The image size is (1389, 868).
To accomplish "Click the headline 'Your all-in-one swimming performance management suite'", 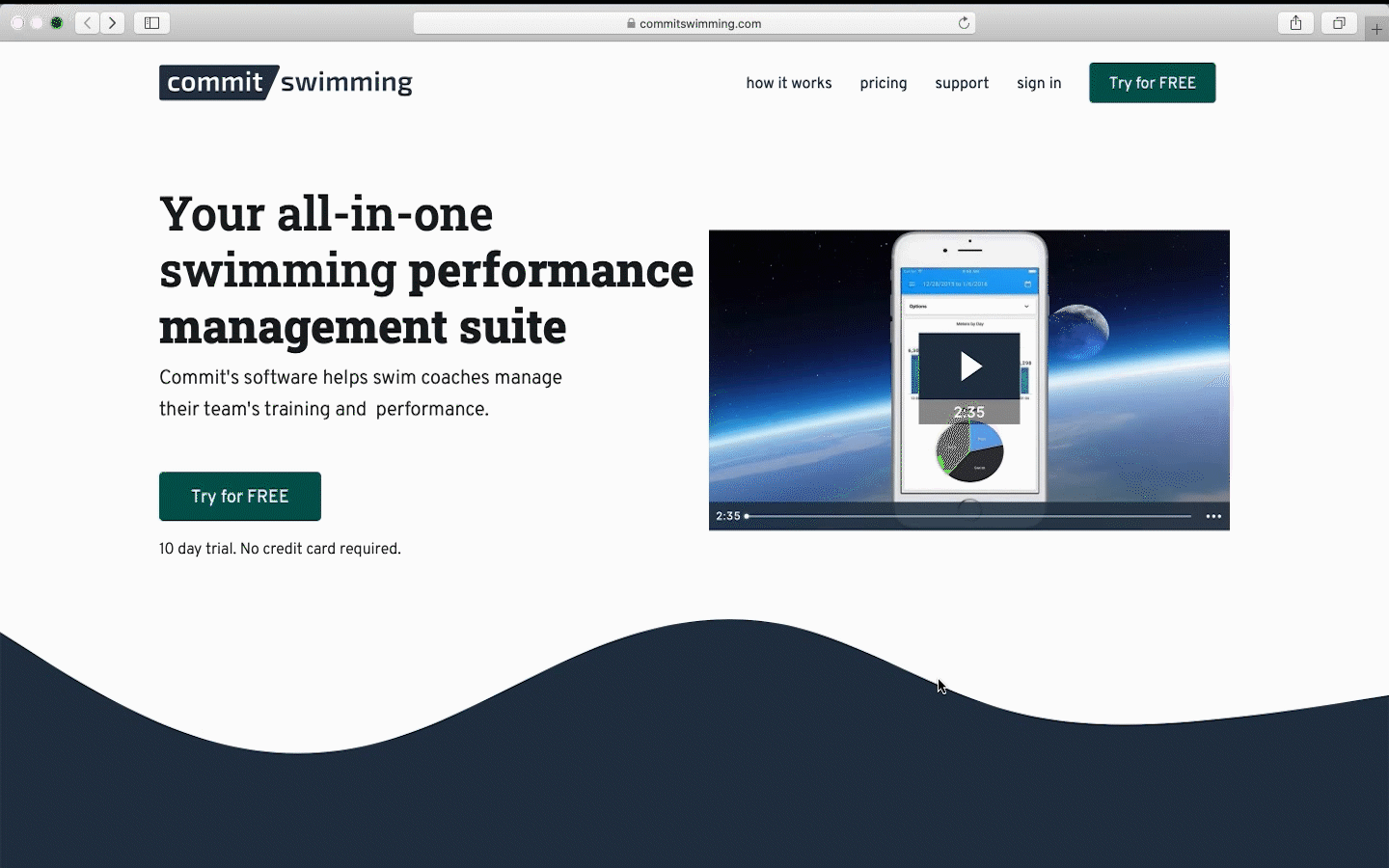I will click(426, 270).
